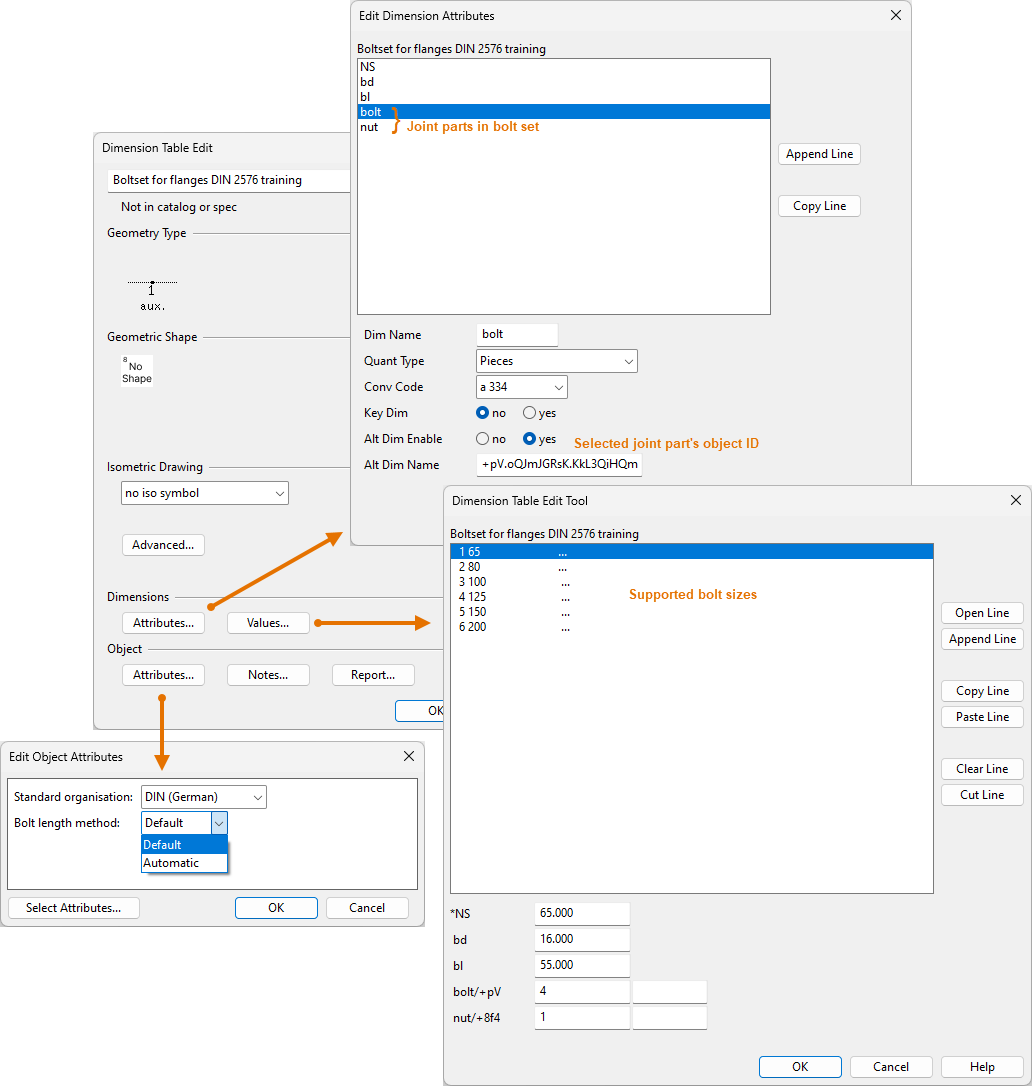This screenshot has height=1086, width=1032.
Task: Expand the Conv Code dropdown
Action: pyautogui.click(x=522, y=387)
